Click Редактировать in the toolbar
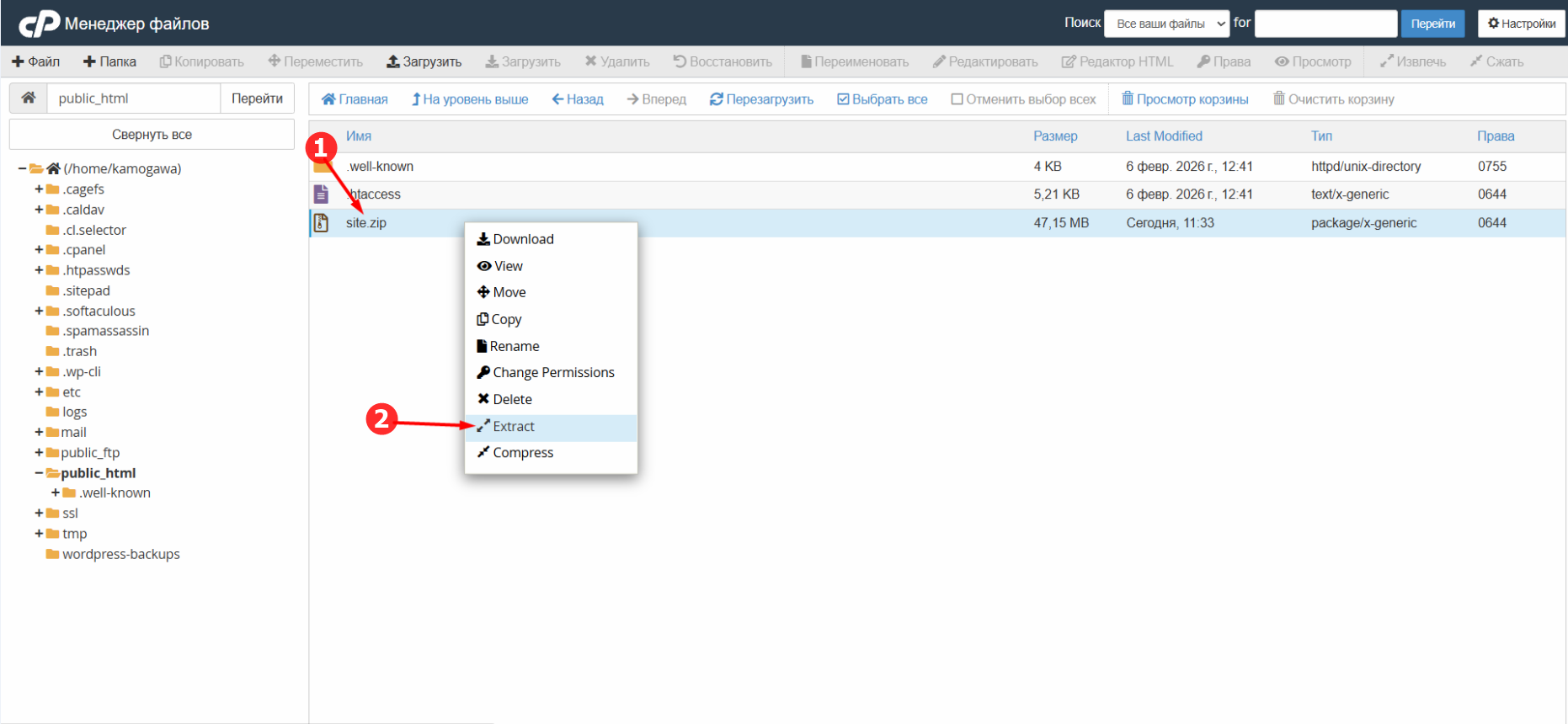 point(985,61)
